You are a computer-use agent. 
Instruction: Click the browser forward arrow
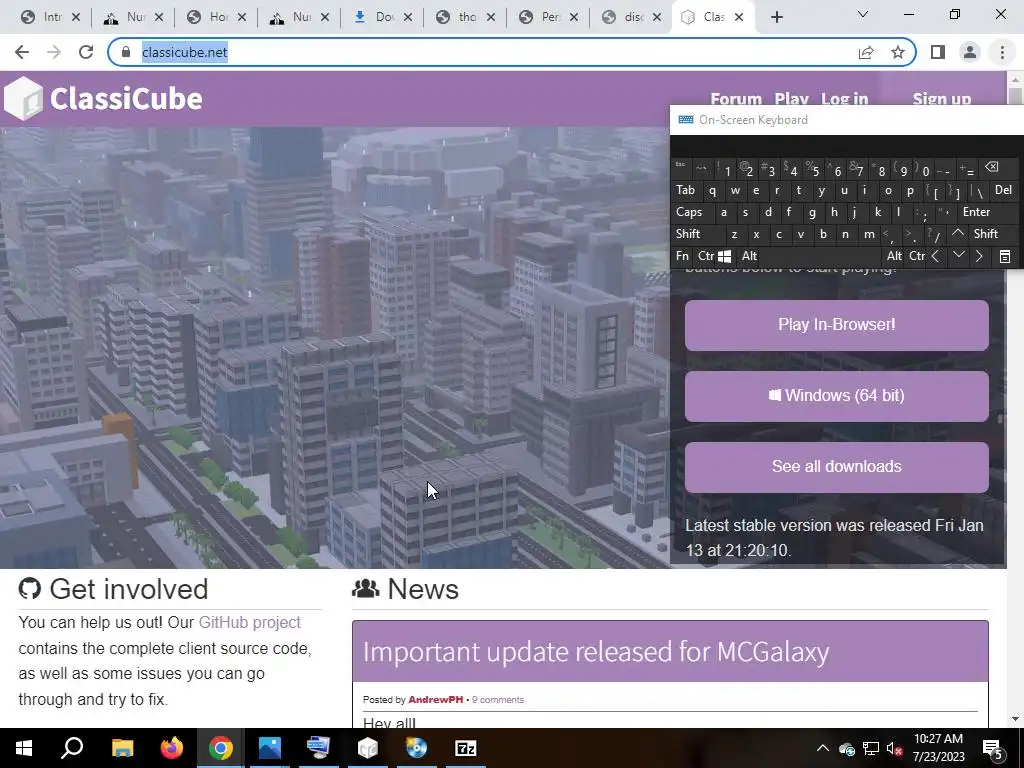click(54, 52)
